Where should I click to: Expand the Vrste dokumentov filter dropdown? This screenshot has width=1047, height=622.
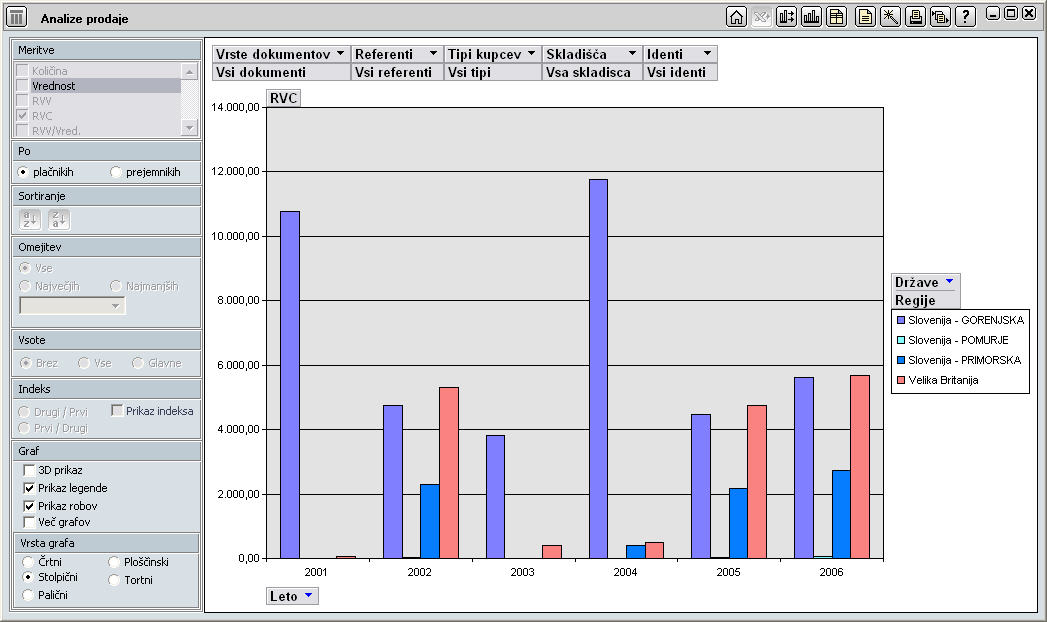[x=340, y=54]
